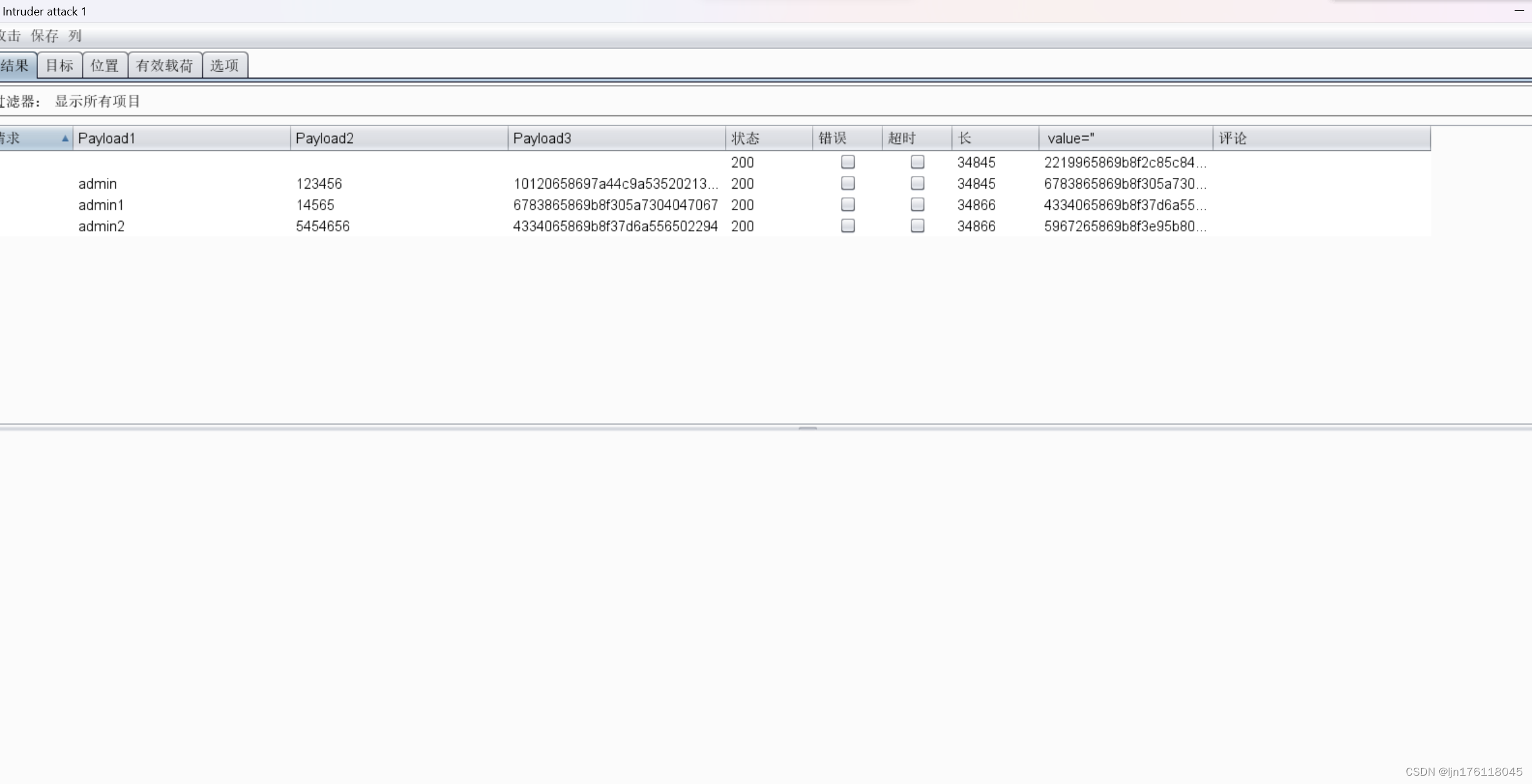Viewport: 1532px width, 784px height.
Task: Toggle timeout checkbox in first result row
Action: click(917, 162)
